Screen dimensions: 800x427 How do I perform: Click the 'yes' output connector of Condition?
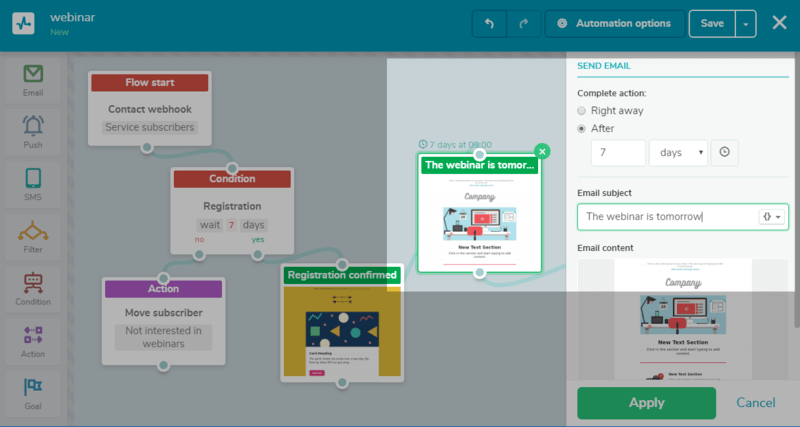pyautogui.click(x=258, y=255)
